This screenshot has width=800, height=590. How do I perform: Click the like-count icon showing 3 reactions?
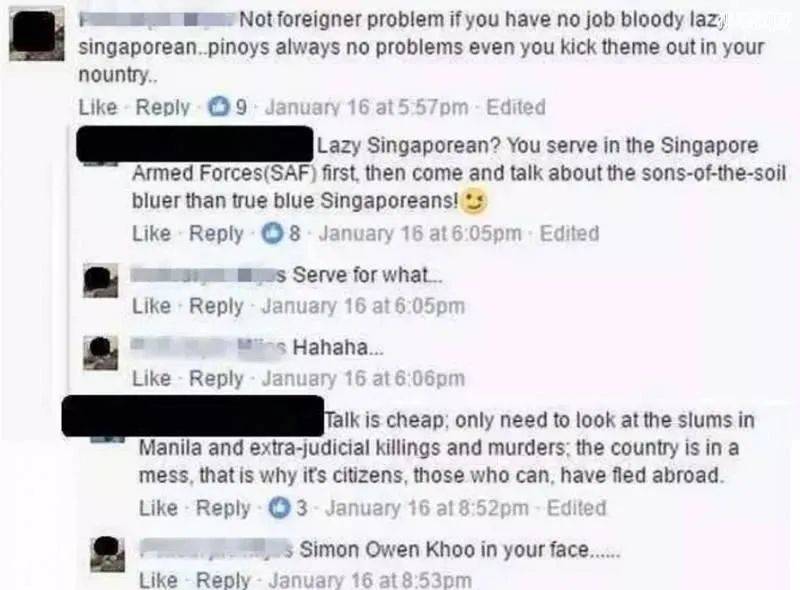pyautogui.click(x=280, y=508)
